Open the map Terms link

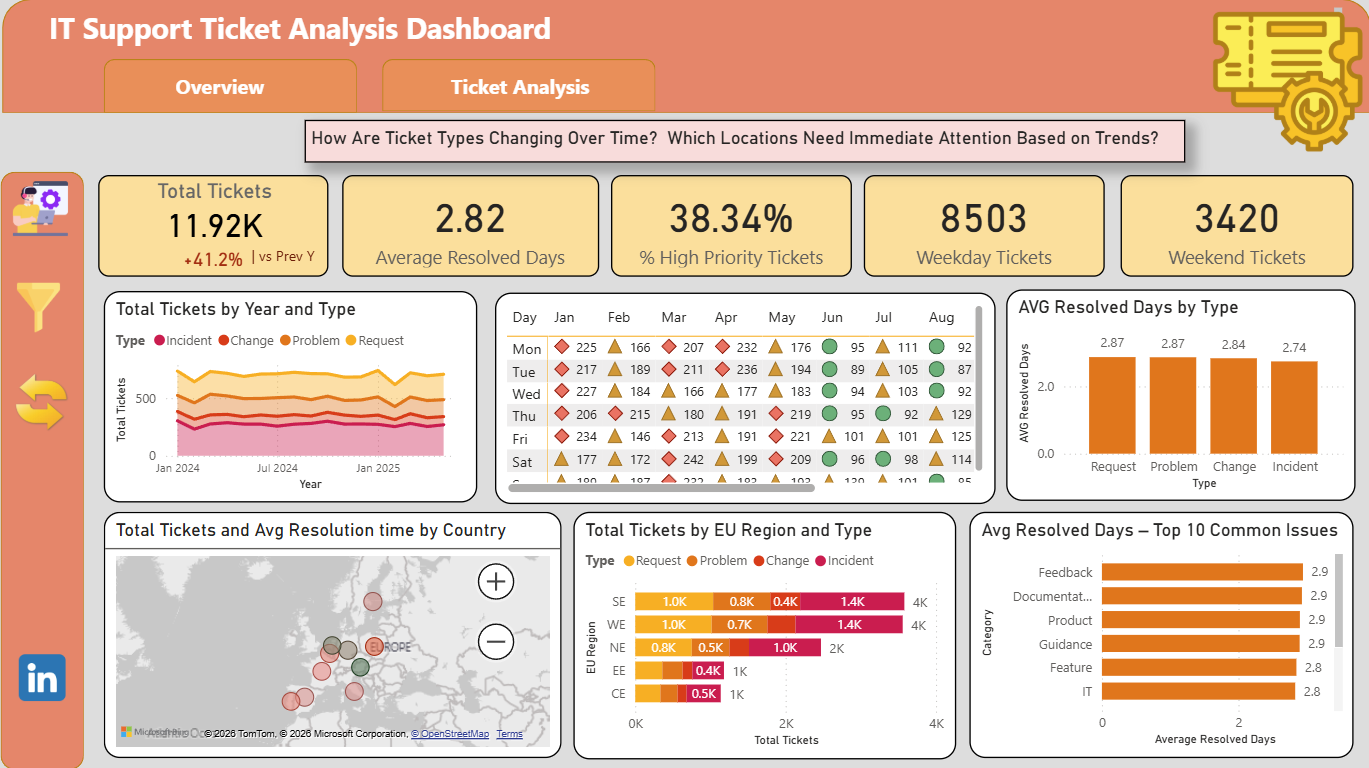(510, 734)
